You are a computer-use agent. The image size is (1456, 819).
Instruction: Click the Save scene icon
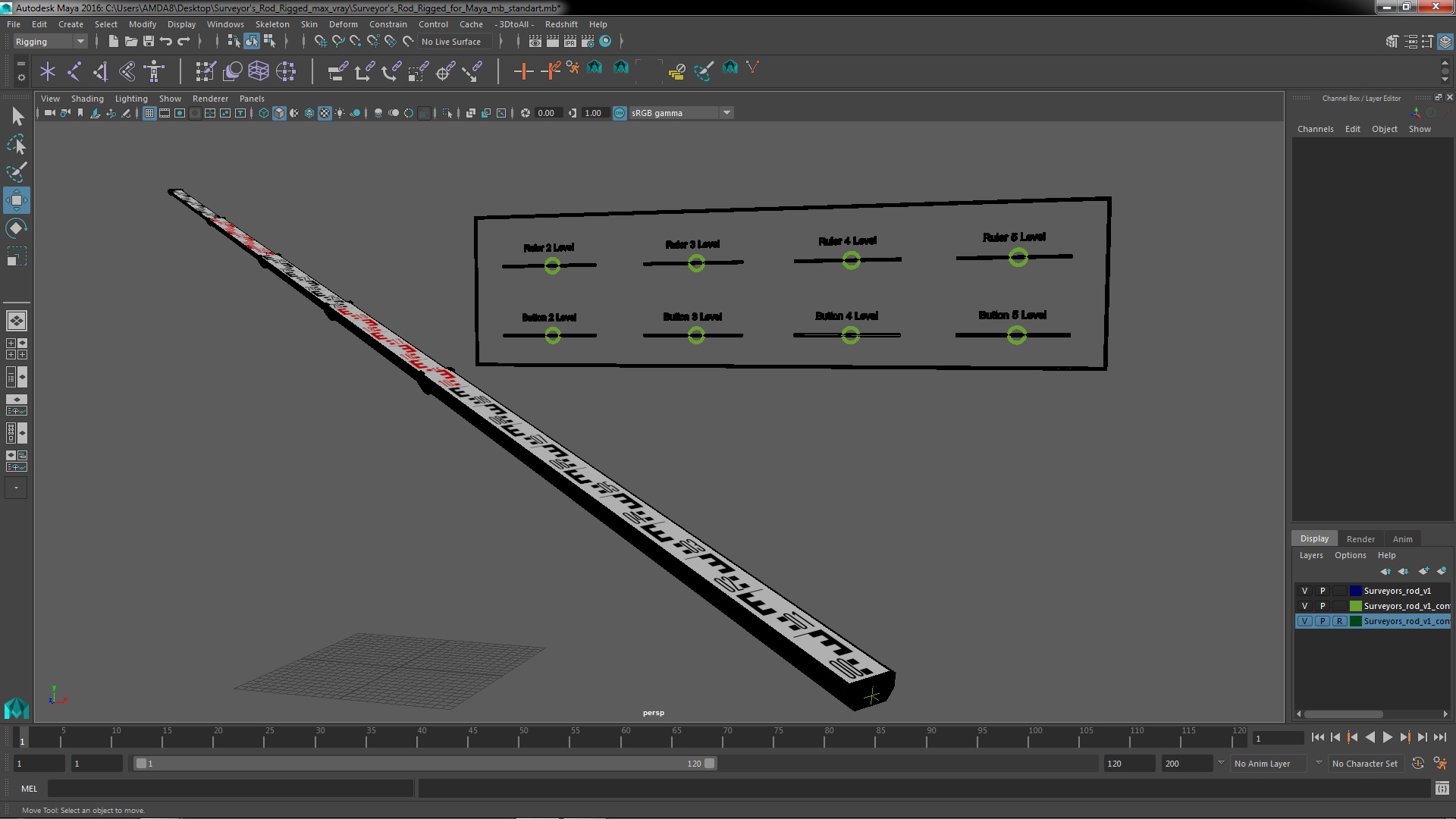pyautogui.click(x=149, y=42)
